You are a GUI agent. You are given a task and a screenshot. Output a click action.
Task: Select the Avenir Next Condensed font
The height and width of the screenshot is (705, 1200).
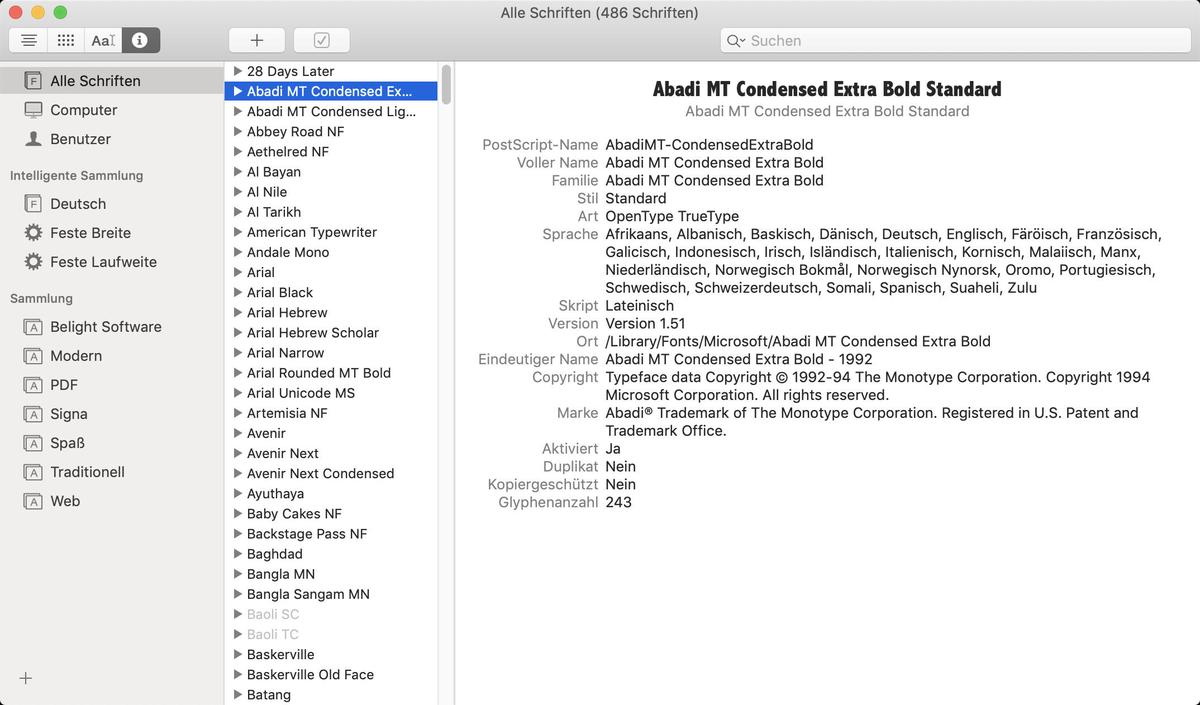pos(331,473)
